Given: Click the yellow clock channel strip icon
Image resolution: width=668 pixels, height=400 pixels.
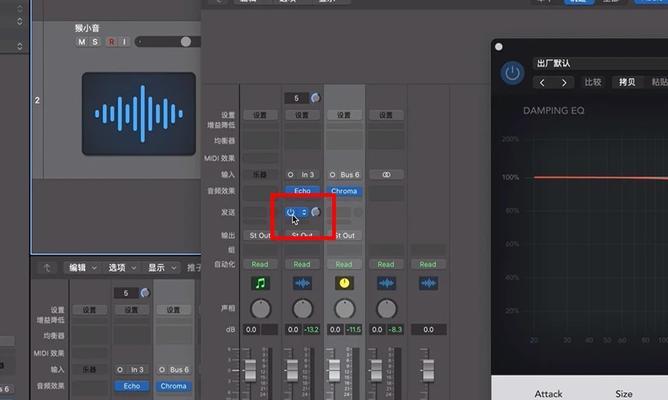Looking at the screenshot, I should tap(344, 284).
